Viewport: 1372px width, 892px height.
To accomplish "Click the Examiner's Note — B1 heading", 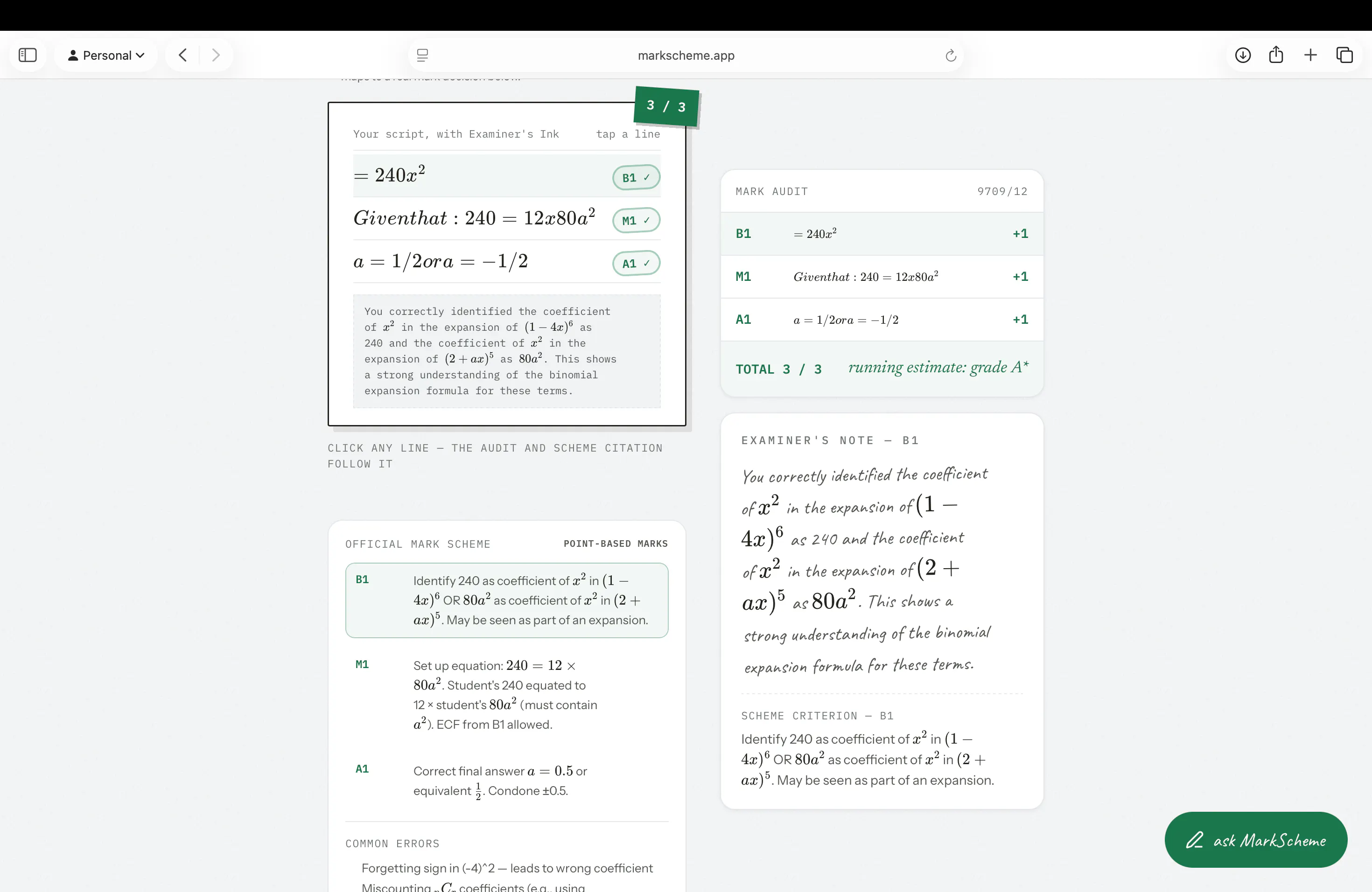I will 830,440.
